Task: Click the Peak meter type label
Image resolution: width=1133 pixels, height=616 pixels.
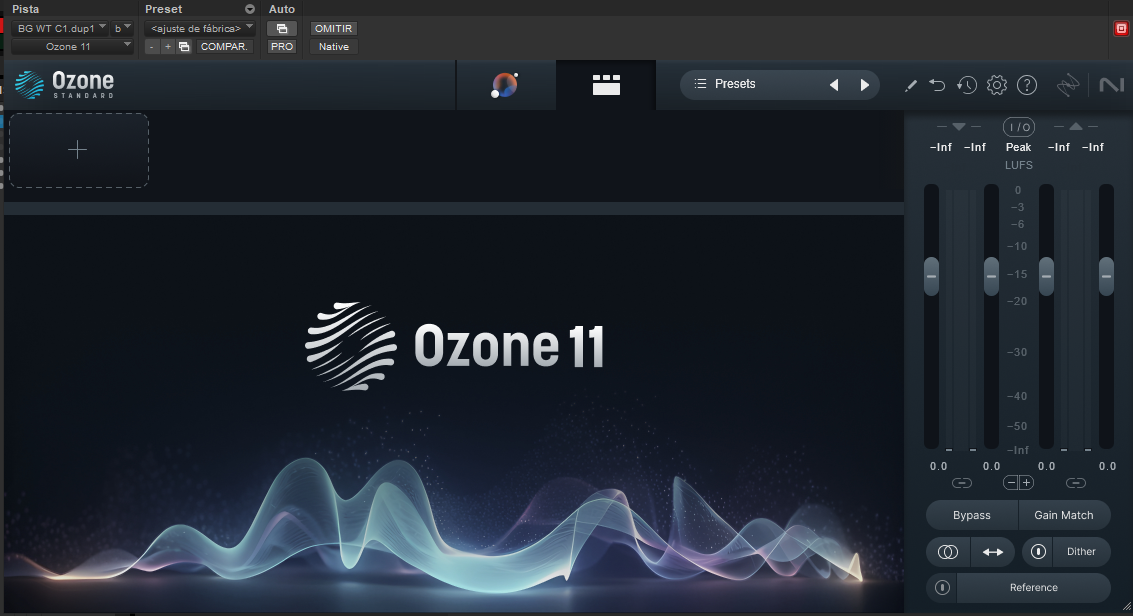Action: click(1019, 147)
